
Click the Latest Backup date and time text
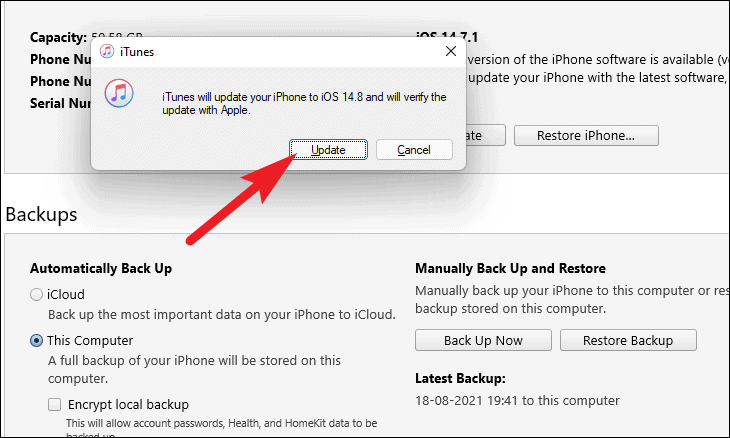pos(517,400)
